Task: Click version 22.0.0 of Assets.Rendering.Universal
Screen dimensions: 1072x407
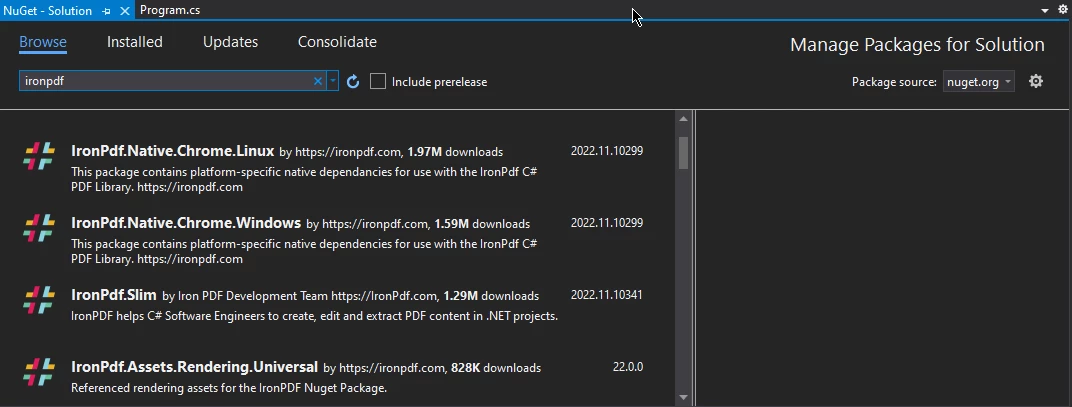Action: coord(628,367)
